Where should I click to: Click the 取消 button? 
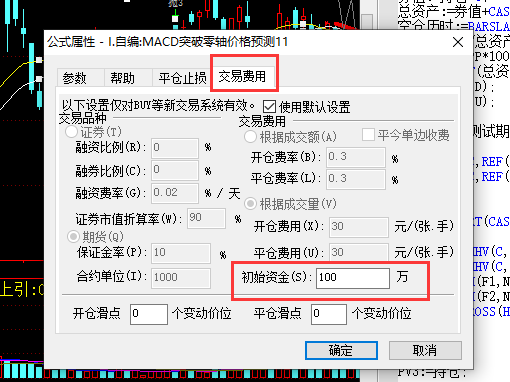click(x=425, y=350)
